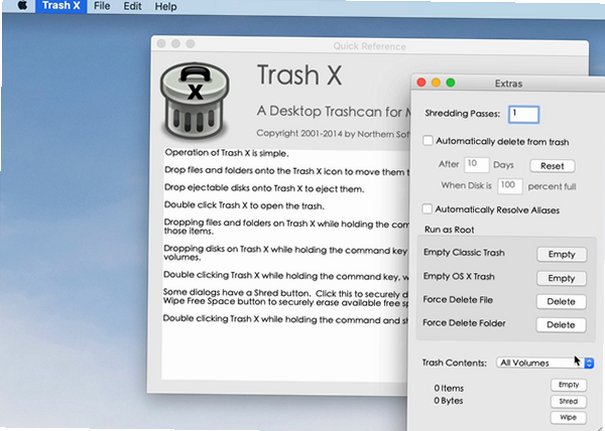Screen dimensions: 605x431
Task: Click the Extras window title
Action: [509, 84]
